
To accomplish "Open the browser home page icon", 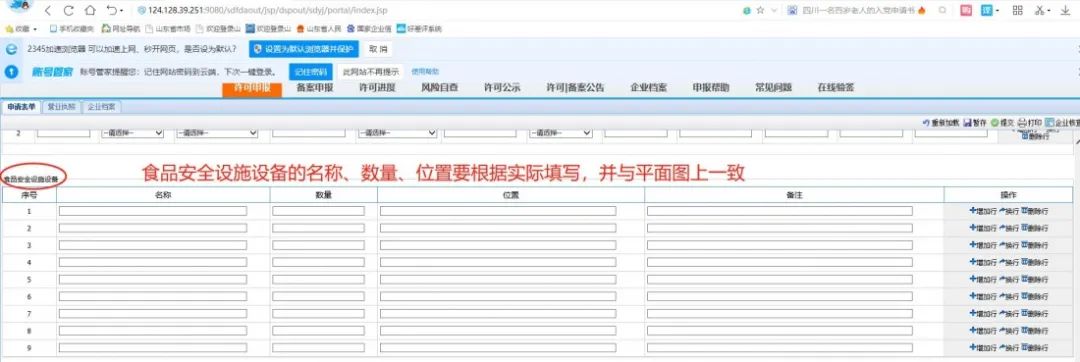I will (90, 10).
